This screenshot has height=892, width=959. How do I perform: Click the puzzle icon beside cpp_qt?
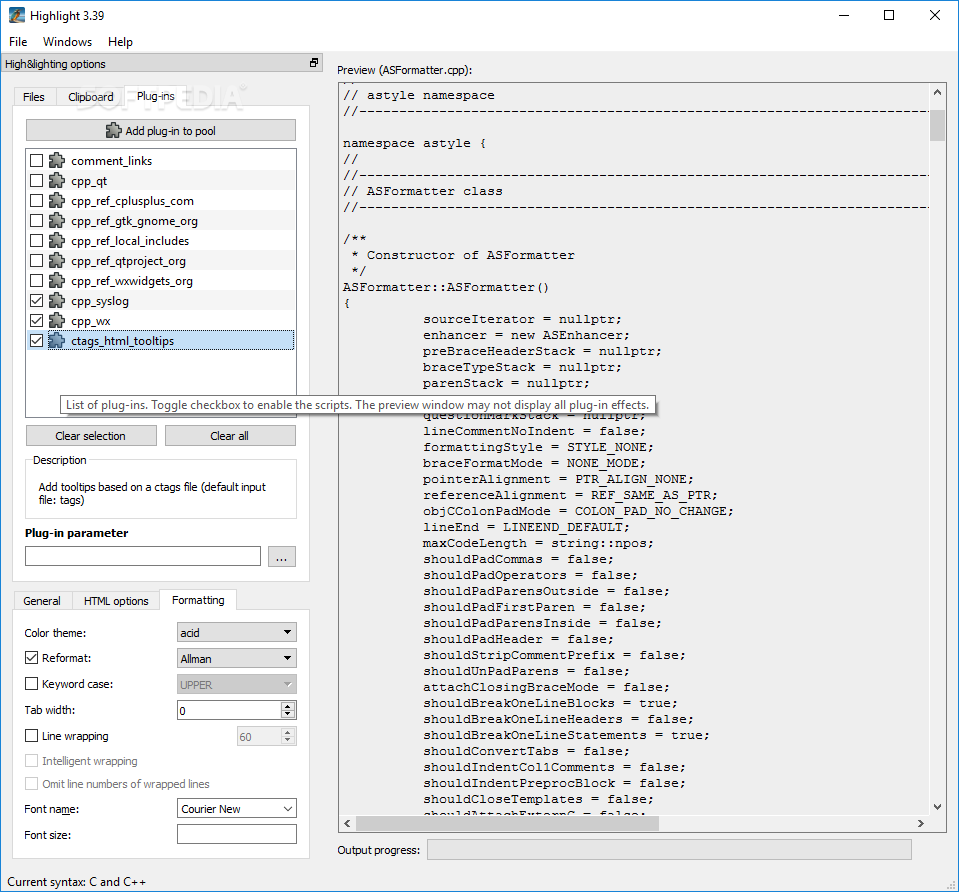[57, 181]
